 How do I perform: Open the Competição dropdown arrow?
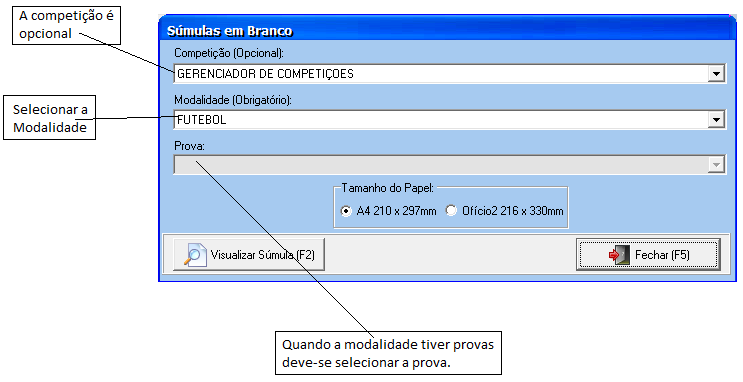[716, 74]
